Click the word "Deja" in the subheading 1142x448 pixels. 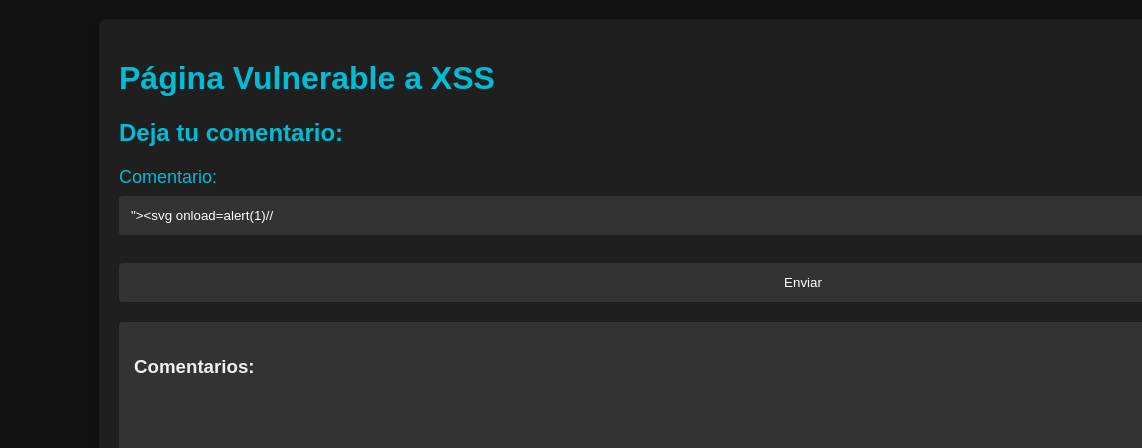pos(144,133)
